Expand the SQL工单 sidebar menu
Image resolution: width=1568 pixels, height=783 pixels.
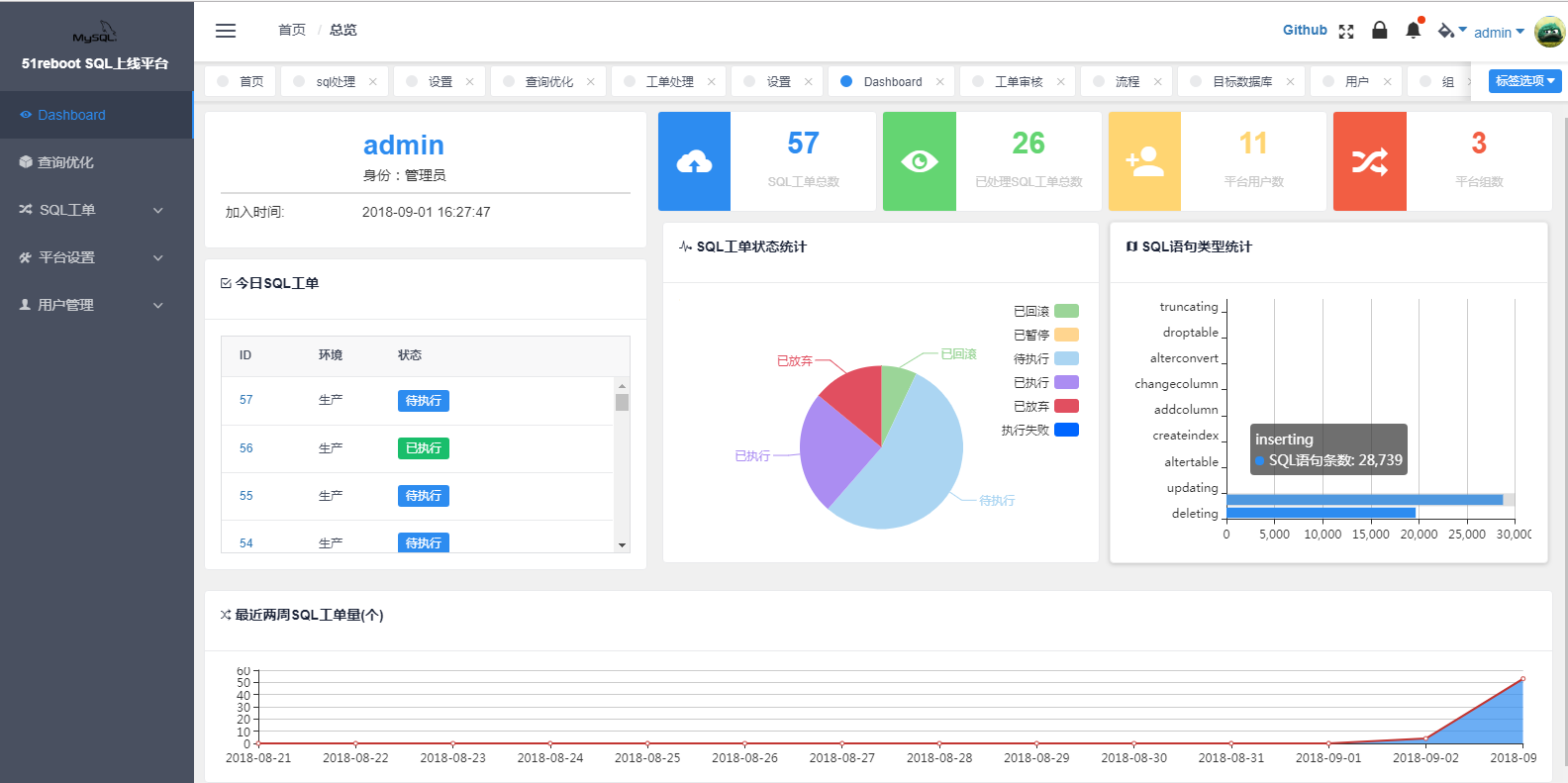pos(96,210)
